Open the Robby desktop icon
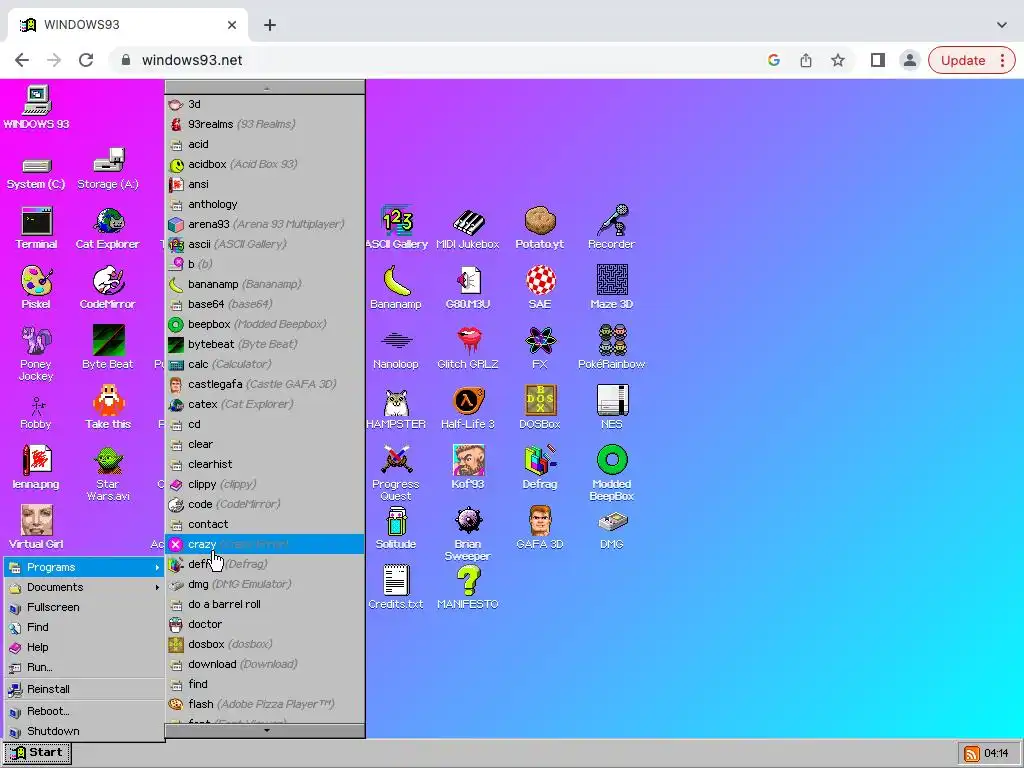Image resolution: width=1024 pixels, height=768 pixels. (x=36, y=413)
